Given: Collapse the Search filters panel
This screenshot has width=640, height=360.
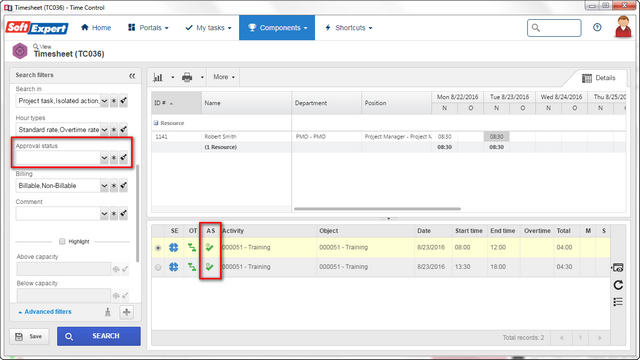Looking at the screenshot, I should 132,76.
